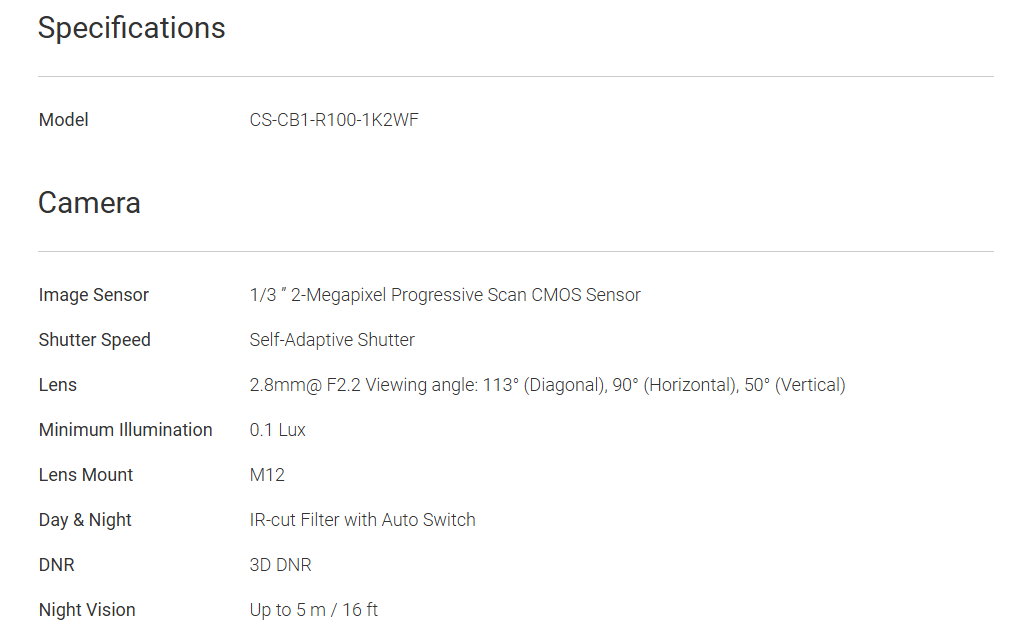The height and width of the screenshot is (640, 1012).
Task: Select the Day & Night label
Action: coord(85,520)
